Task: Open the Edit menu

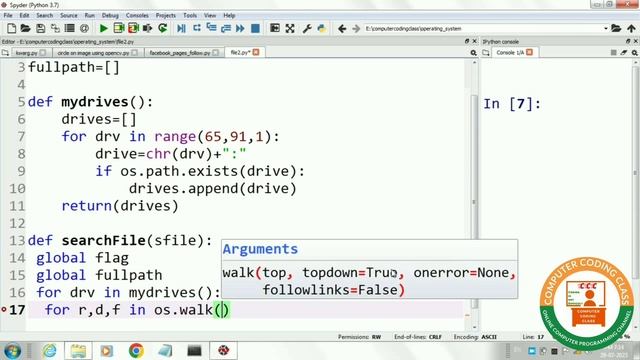Action: point(24,15)
